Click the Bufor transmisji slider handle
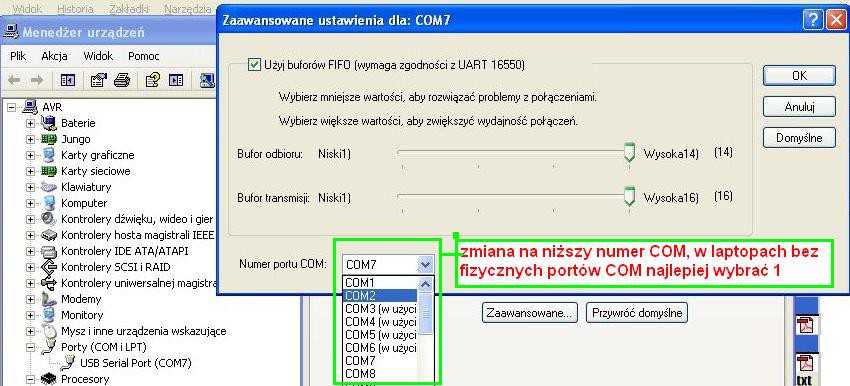Screen dimensions: 850x386 pyautogui.click(x=629, y=196)
